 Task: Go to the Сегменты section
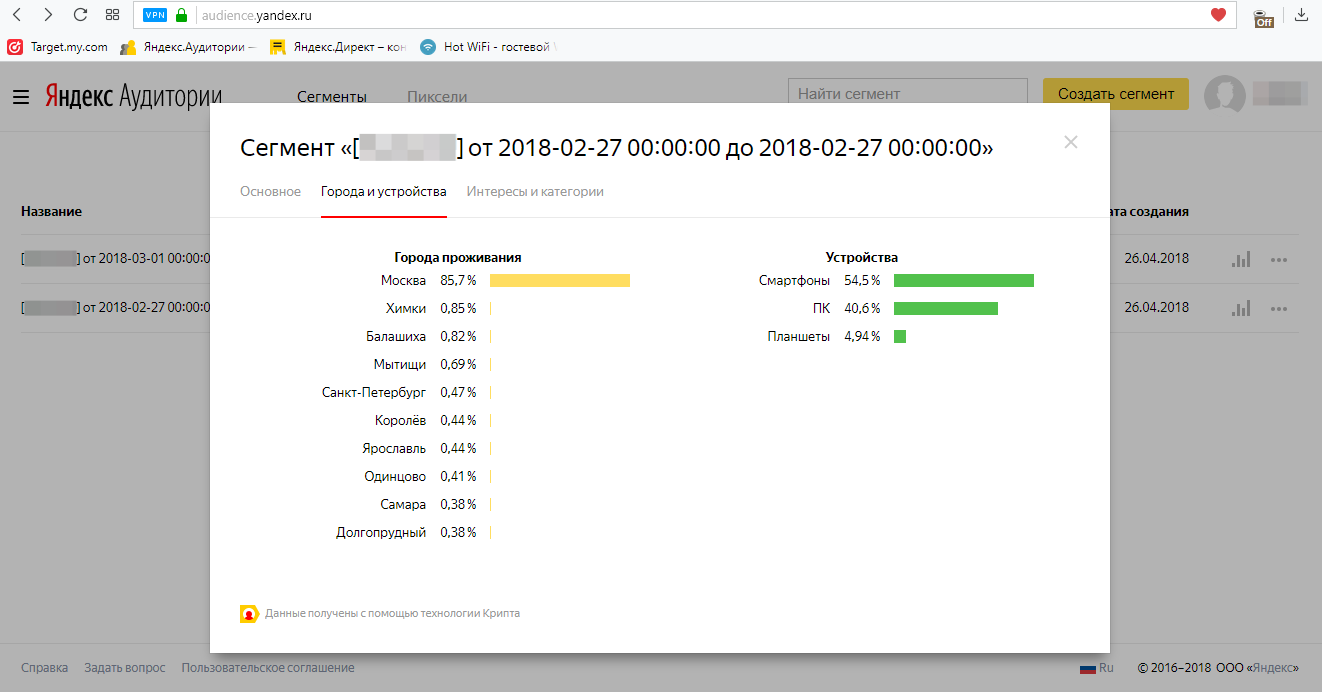tap(332, 97)
